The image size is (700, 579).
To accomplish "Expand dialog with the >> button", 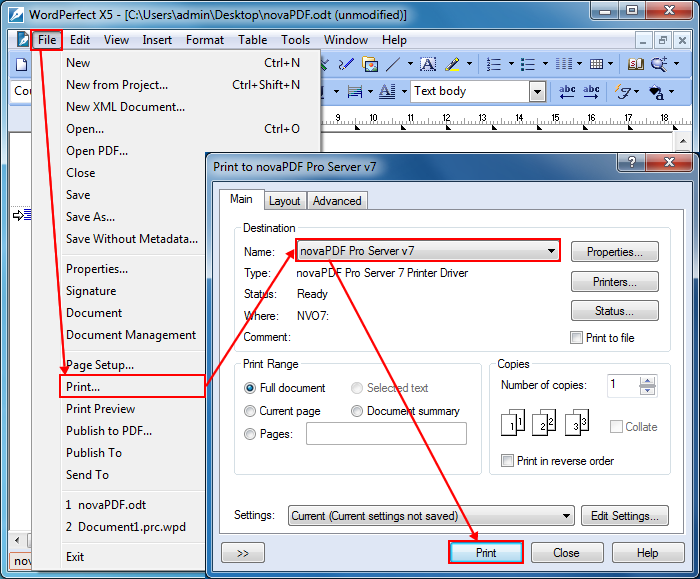I will (x=242, y=553).
